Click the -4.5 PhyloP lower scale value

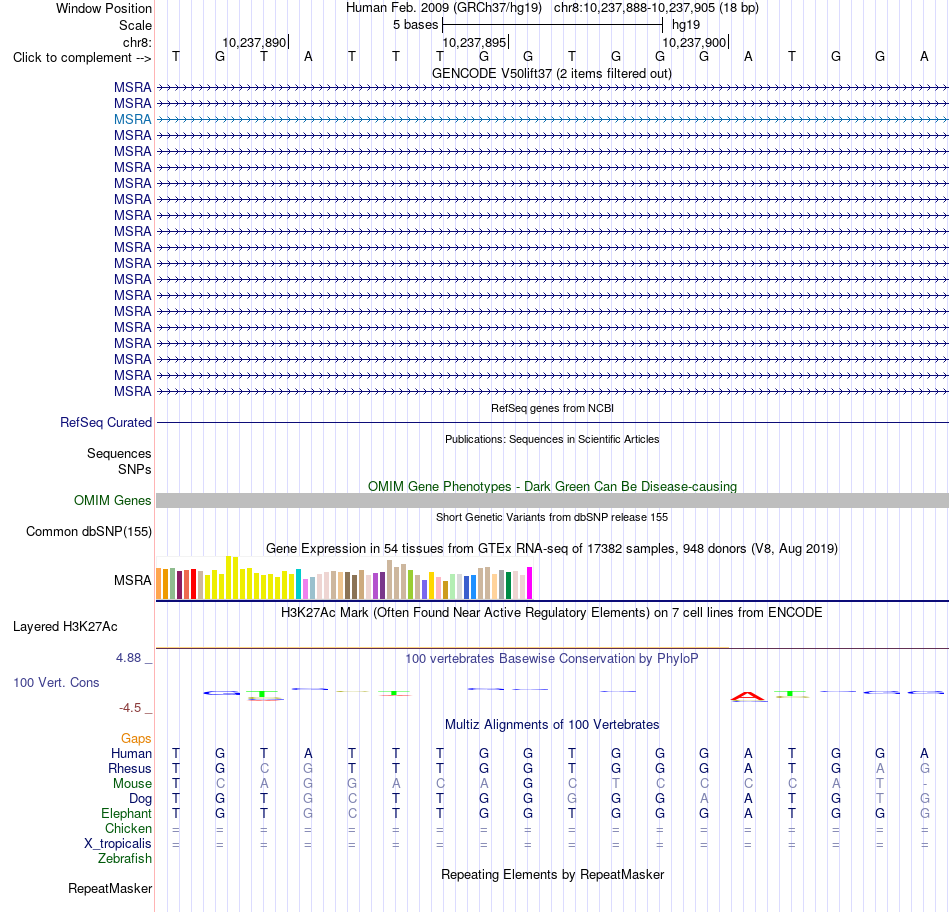coord(130,708)
